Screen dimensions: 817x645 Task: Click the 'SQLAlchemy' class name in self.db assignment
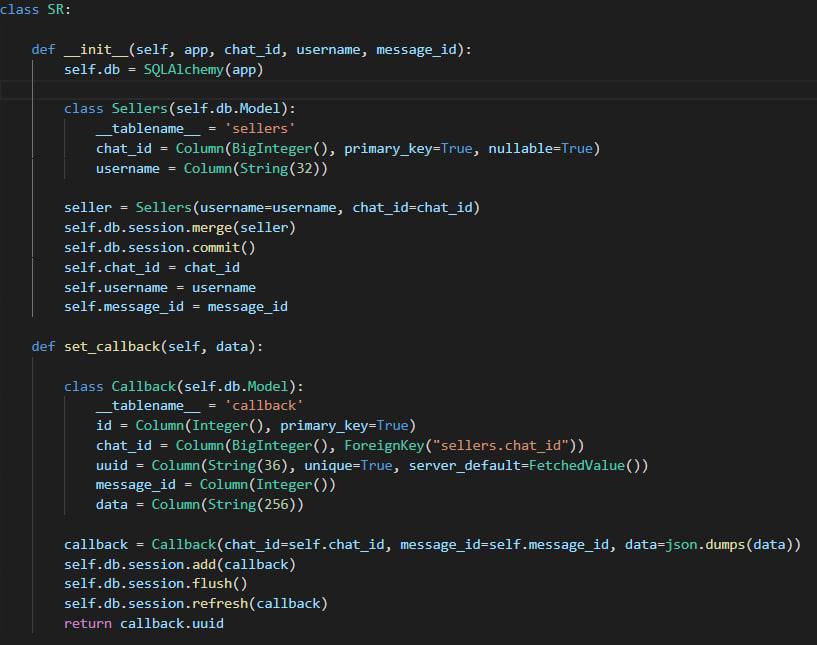[184, 69]
